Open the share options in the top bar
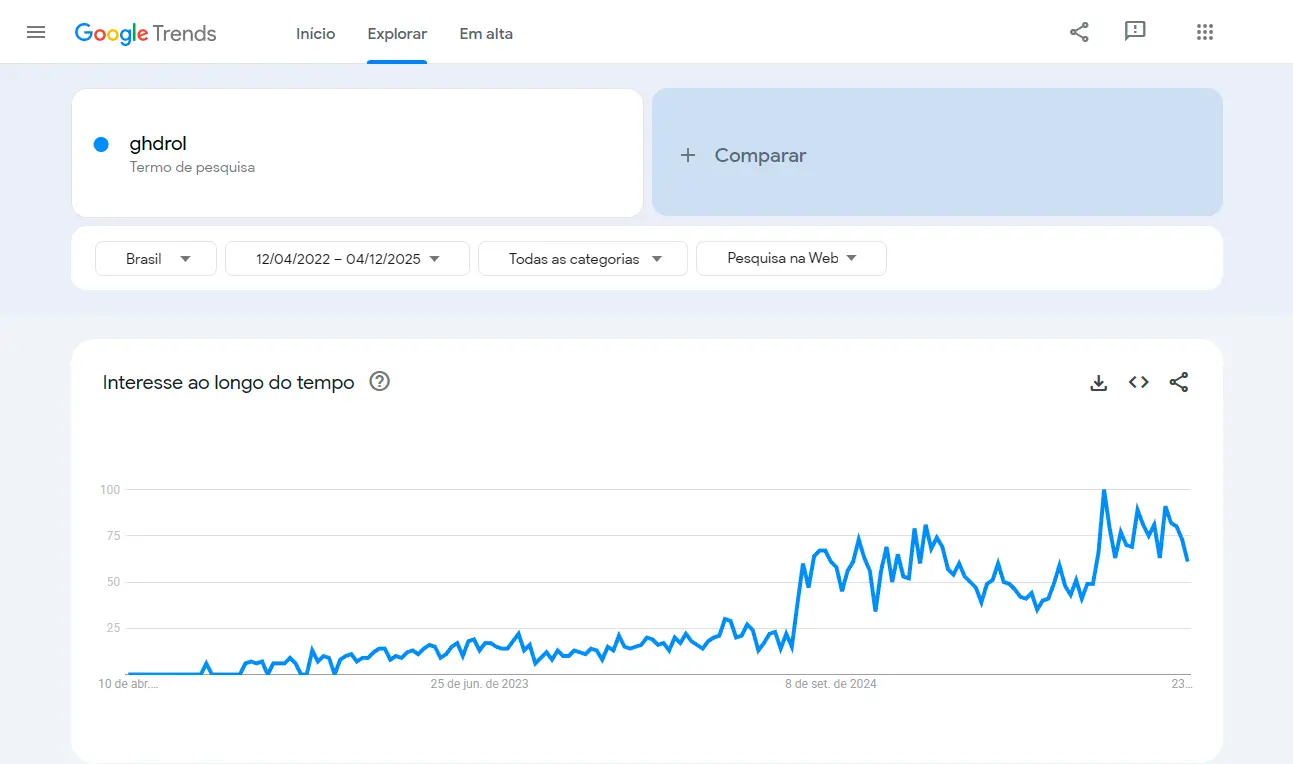 (1078, 31)
